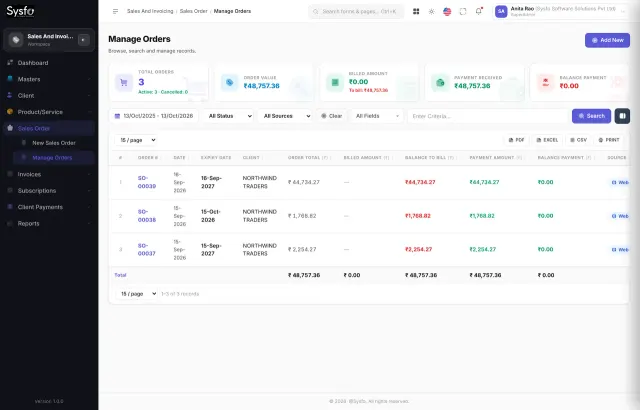Export table to EXCEL
Viewport: 640px width, 410px height.
(547, 140)
